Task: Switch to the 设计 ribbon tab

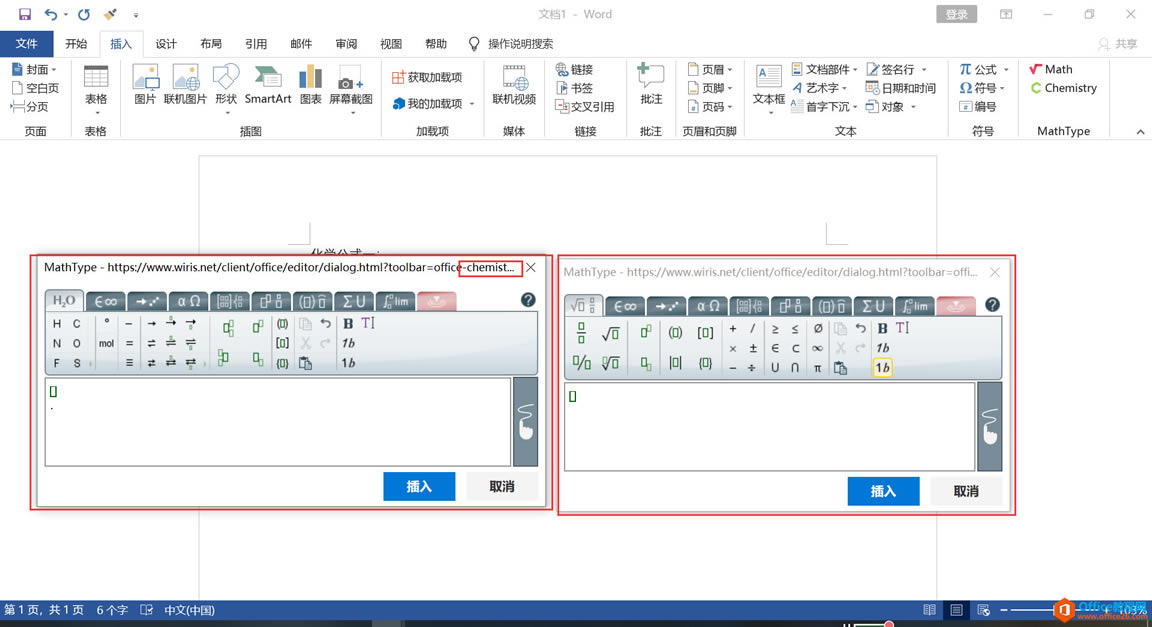Action: click(166, 44)
